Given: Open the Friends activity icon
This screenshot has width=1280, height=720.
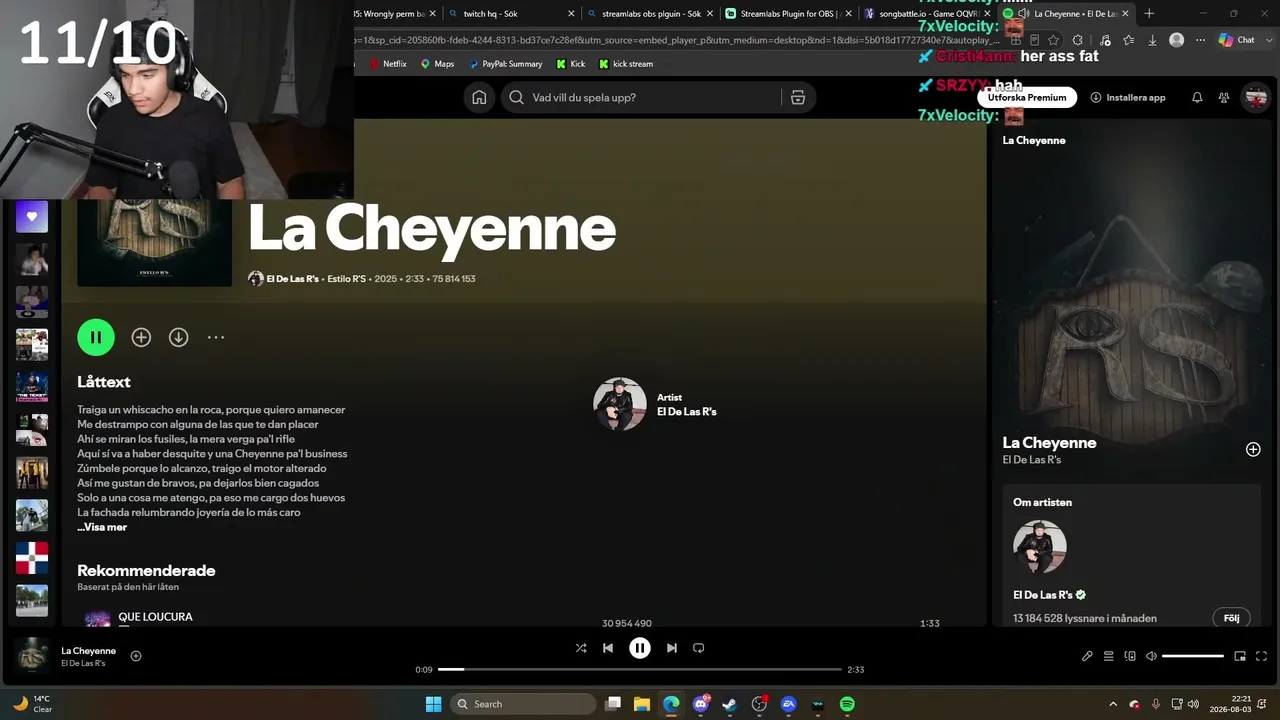Looking at the screenshot, I should tap(1224, 97).
